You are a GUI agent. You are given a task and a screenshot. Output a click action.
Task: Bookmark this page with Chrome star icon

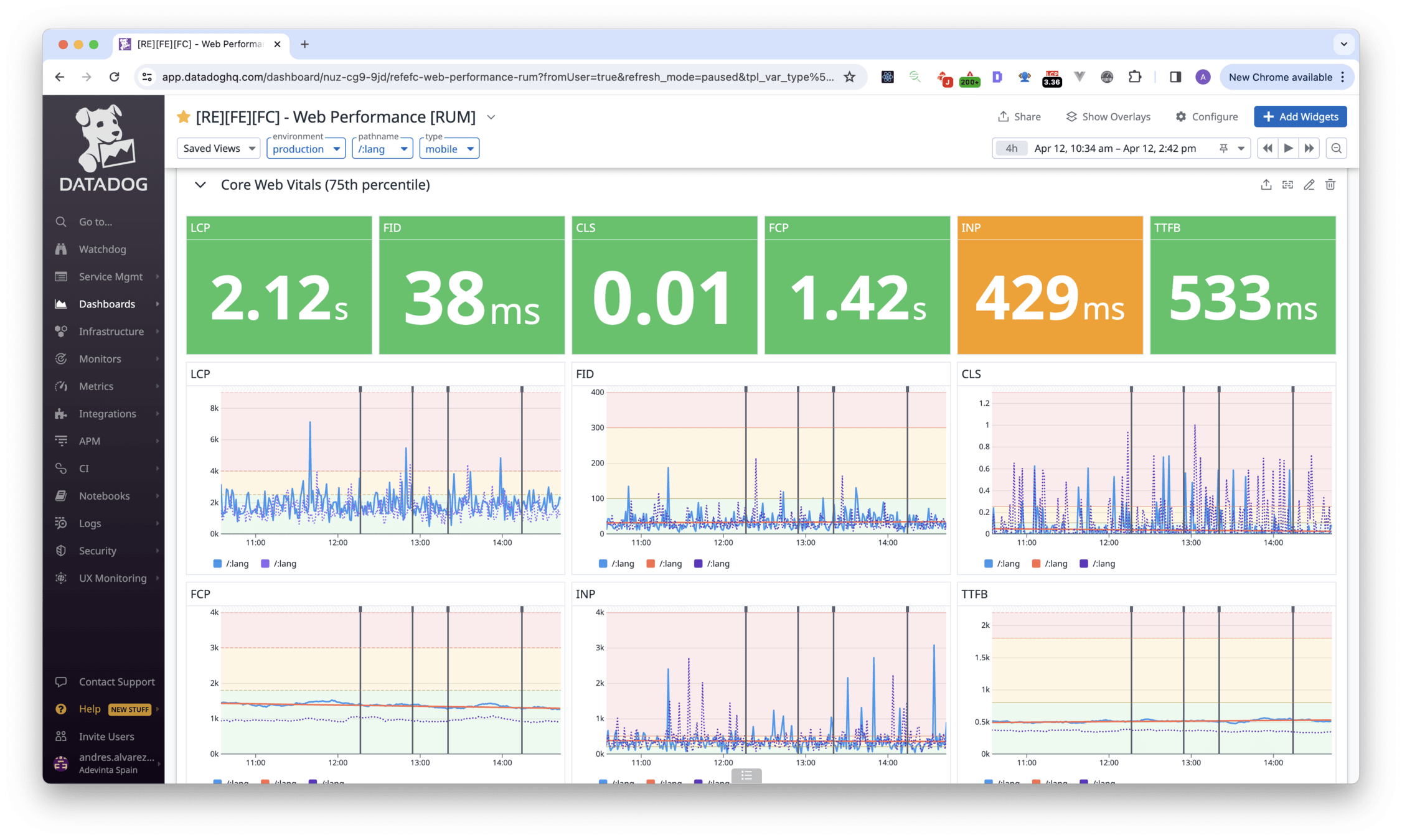[849, 77]
